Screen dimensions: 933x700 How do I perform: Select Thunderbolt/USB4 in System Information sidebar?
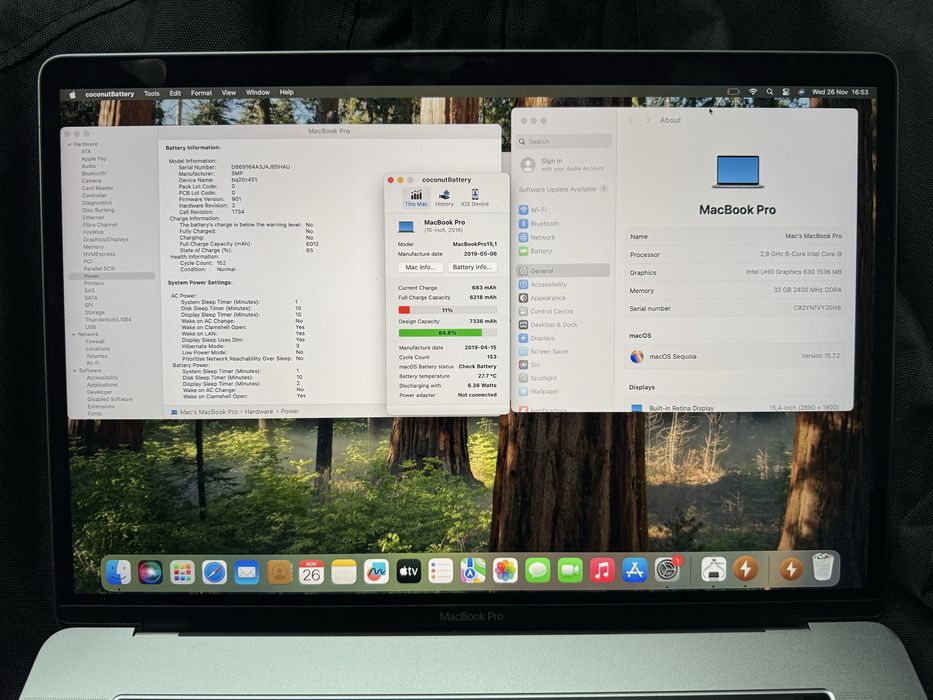click(x=108, y=320)
